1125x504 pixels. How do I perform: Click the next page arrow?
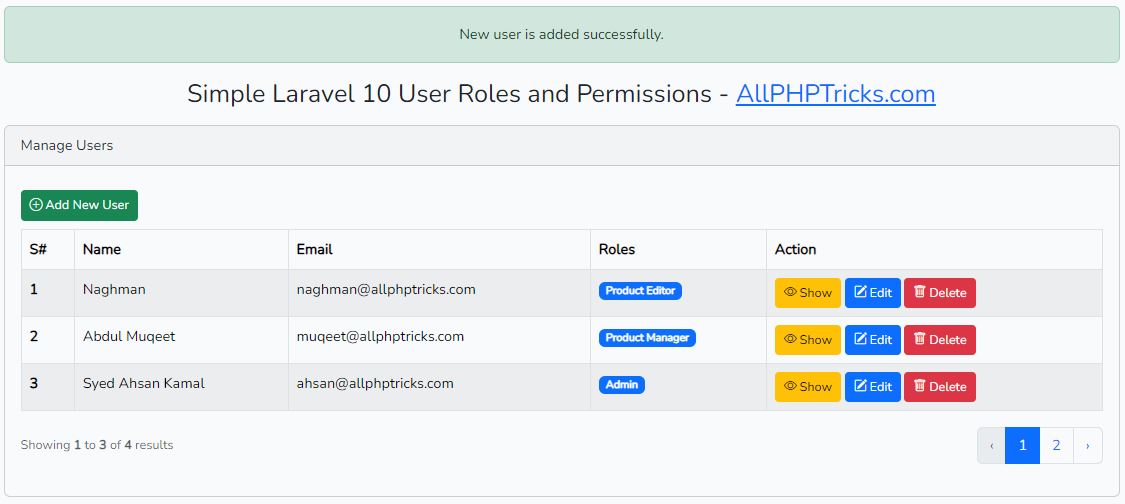pyautogui.click(x=1088, y=446)
